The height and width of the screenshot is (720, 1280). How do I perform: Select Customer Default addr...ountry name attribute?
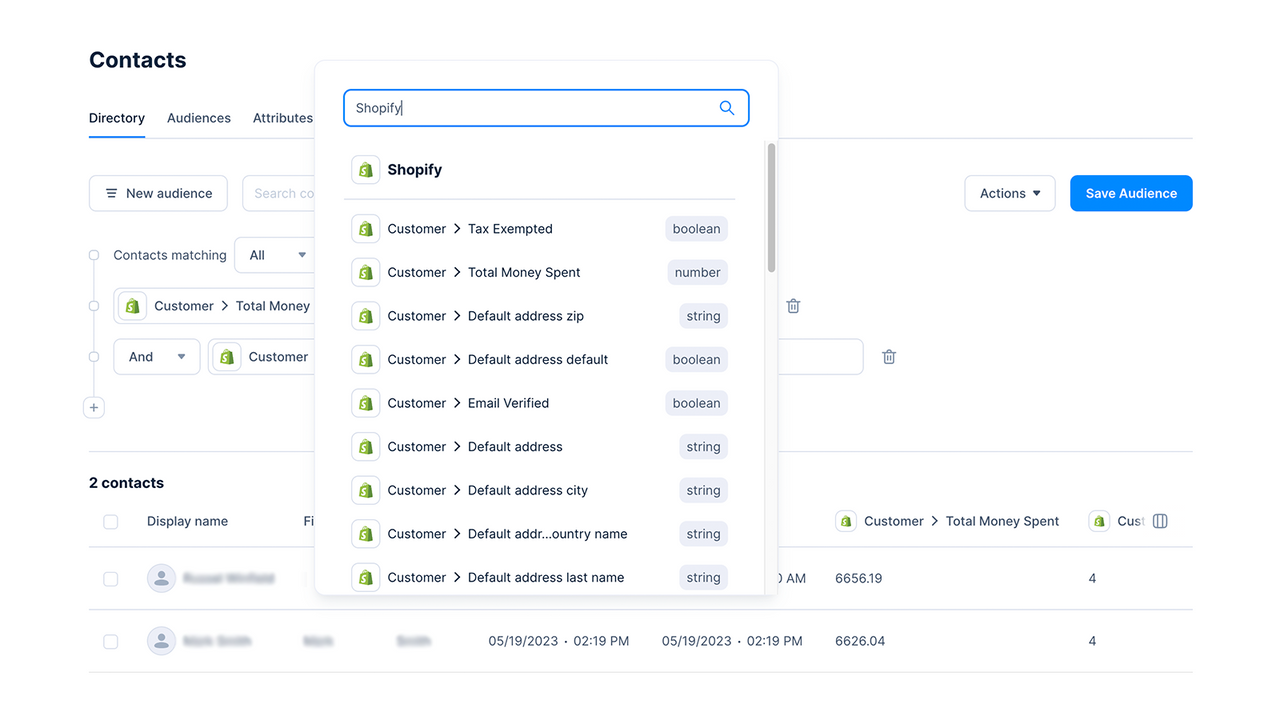pos(540,534)
